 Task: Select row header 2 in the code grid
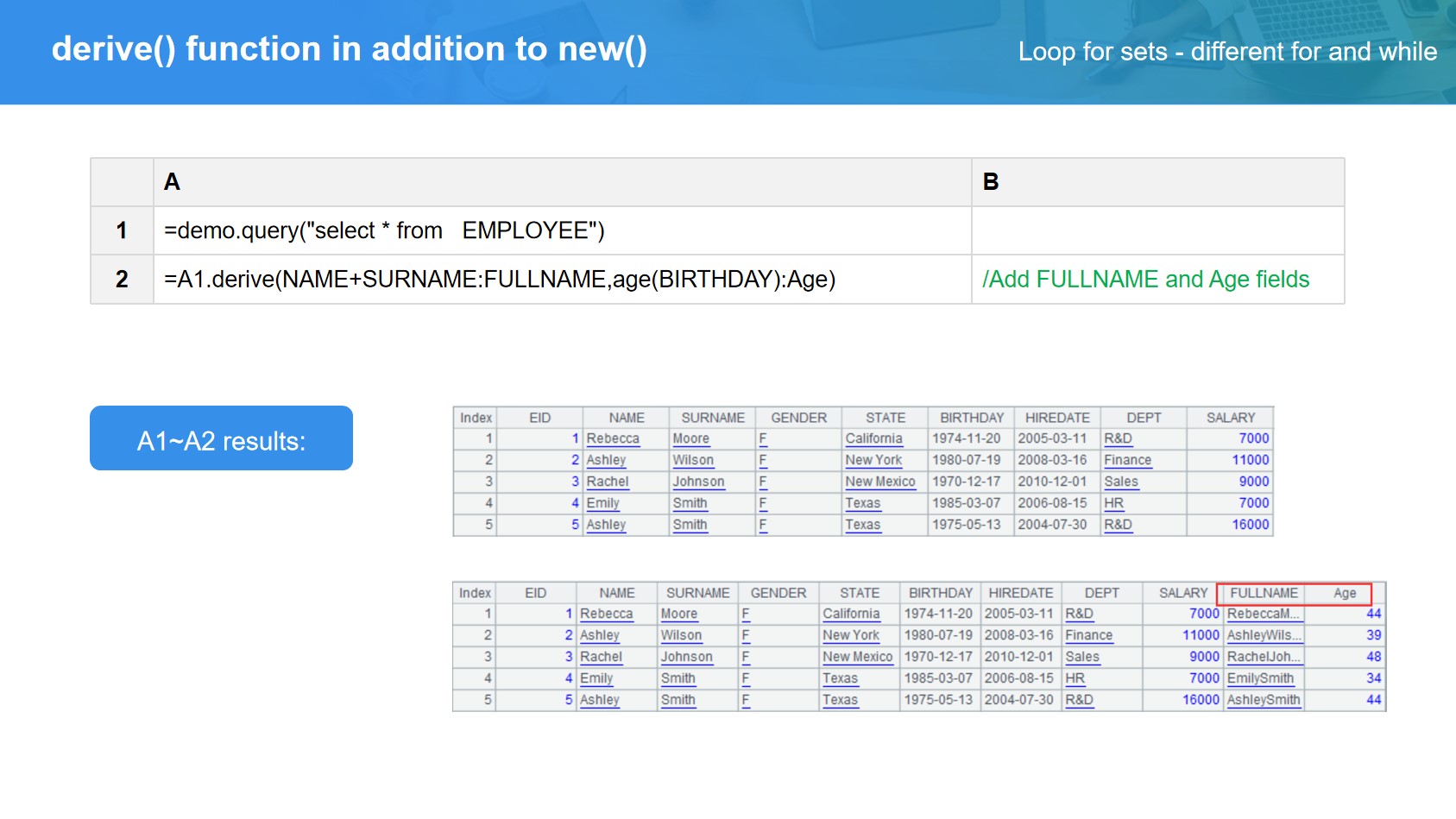pos(122,280)
